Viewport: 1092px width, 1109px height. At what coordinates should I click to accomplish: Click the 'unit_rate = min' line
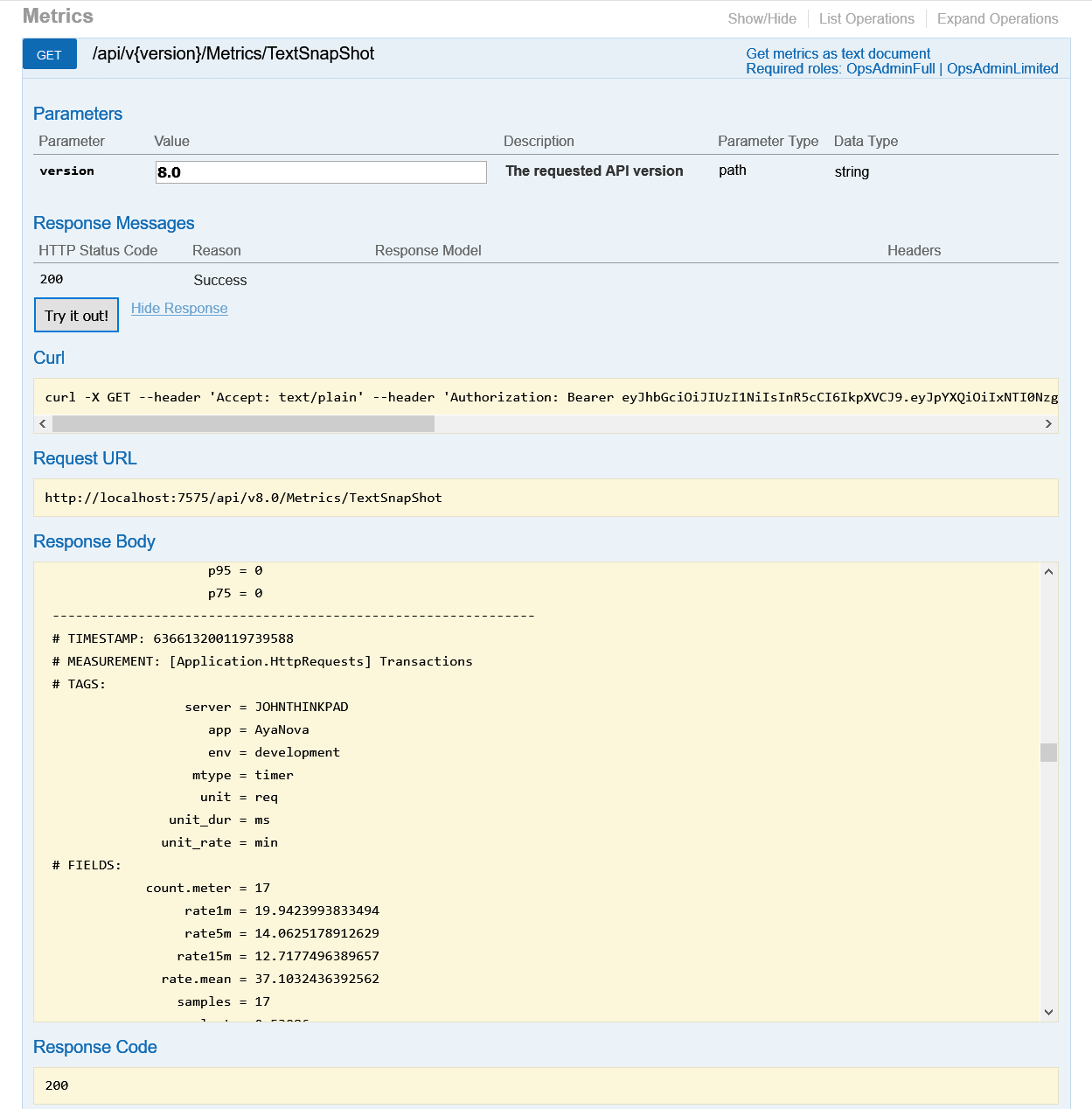point(219,842)
